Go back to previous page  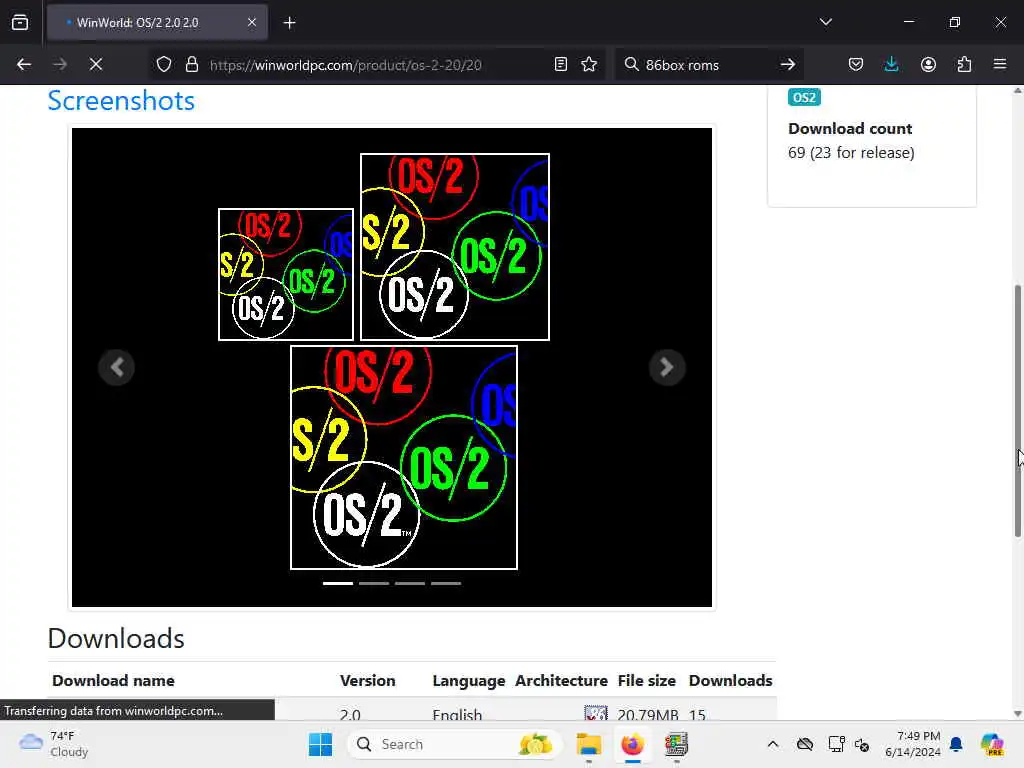(x=24, y=64)
